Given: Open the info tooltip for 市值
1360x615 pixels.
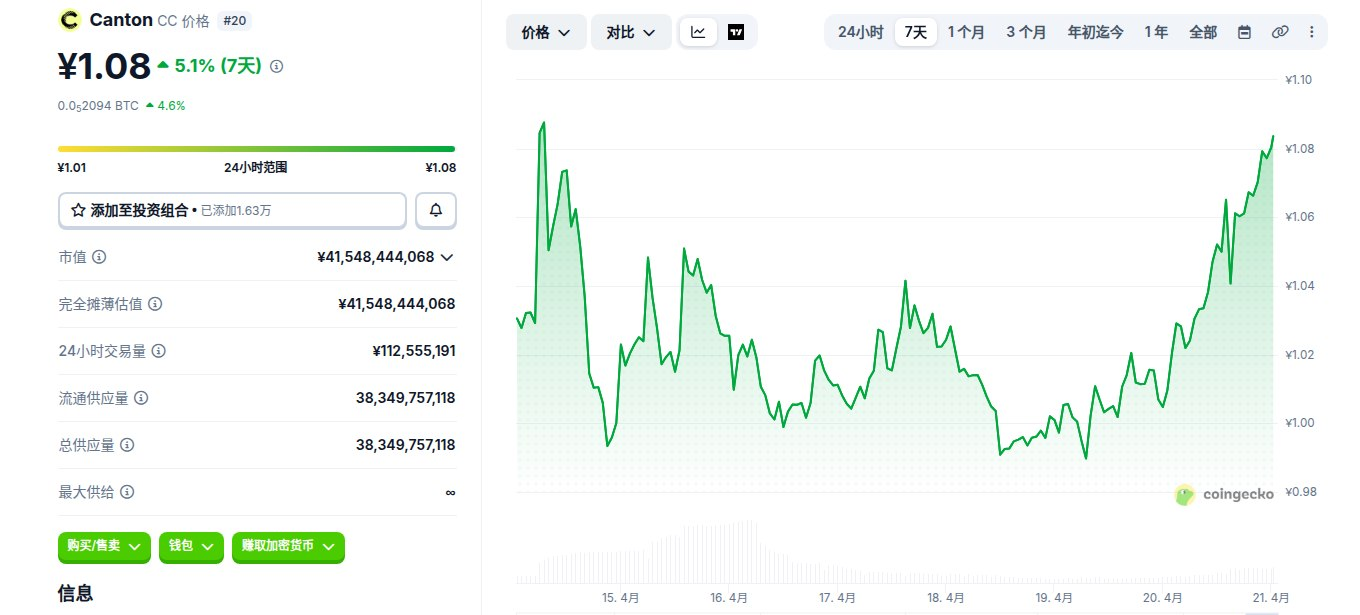Looking at the screenshot, I should (x=99, y=257).
